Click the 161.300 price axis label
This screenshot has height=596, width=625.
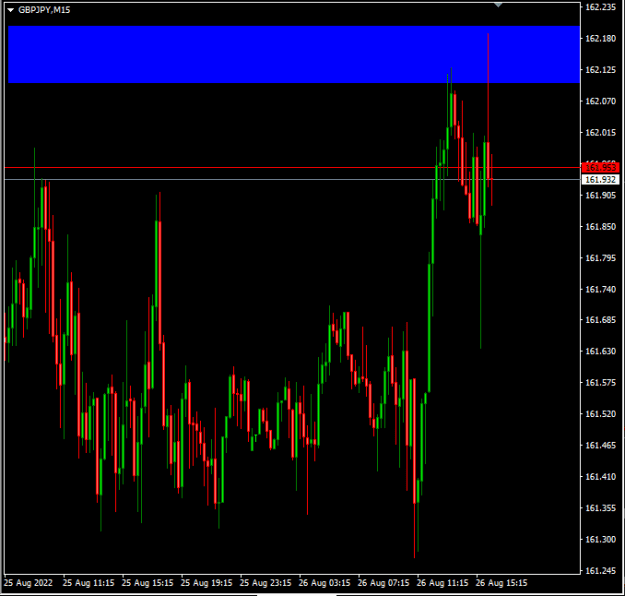coord(600,539)
